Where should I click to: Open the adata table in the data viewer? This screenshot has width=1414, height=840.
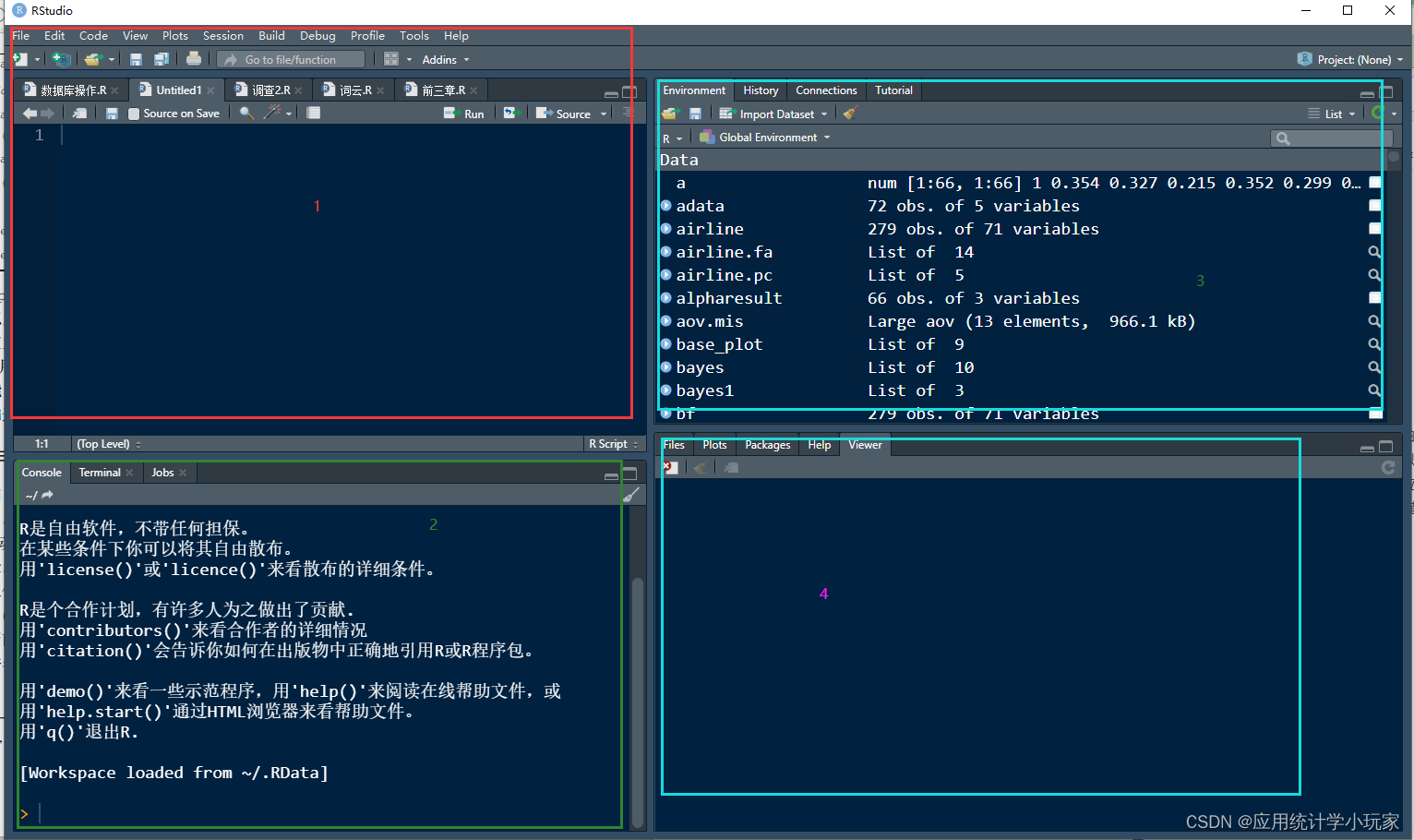(1374, 205)
